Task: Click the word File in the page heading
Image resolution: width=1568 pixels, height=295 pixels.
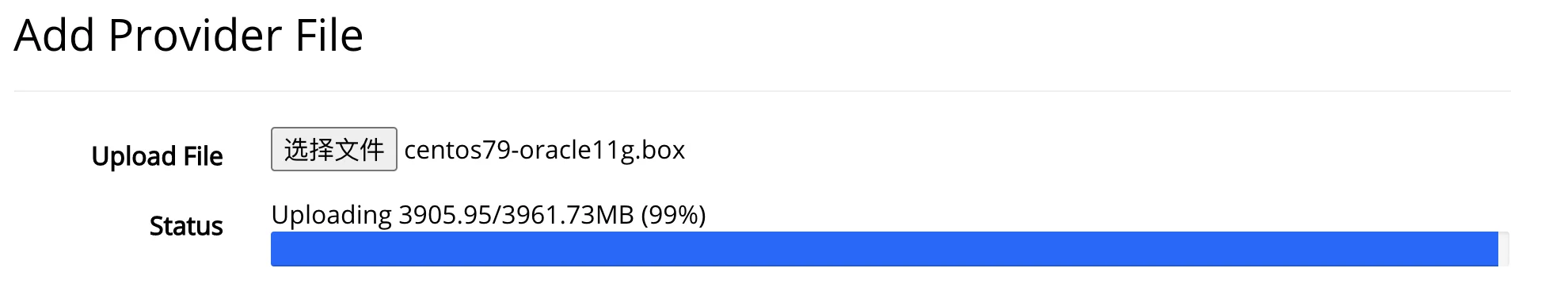Action: 329,36
